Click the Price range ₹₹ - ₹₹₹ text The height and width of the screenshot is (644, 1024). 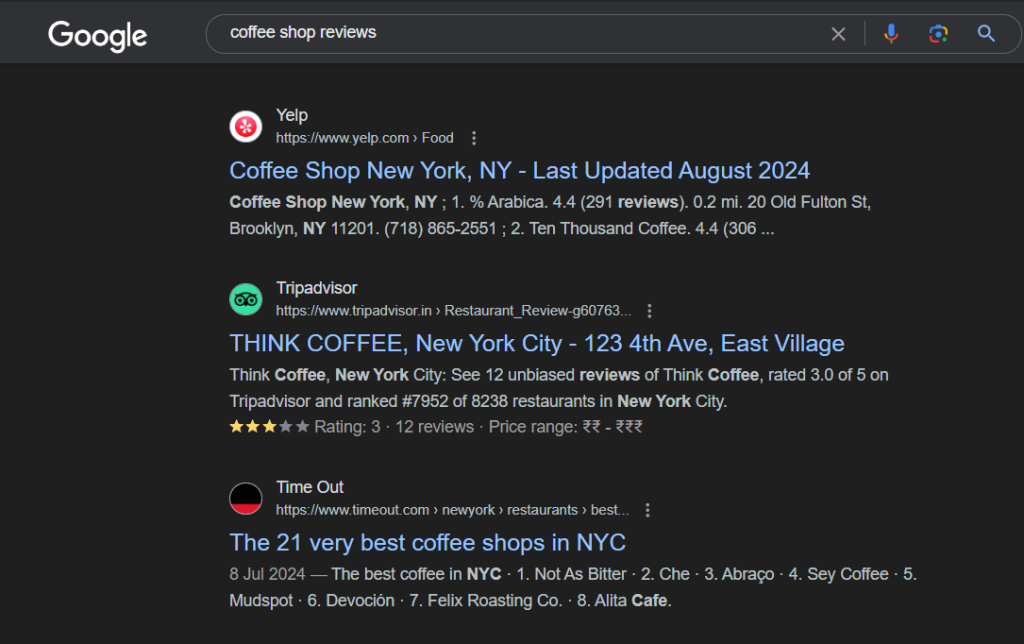566,427
